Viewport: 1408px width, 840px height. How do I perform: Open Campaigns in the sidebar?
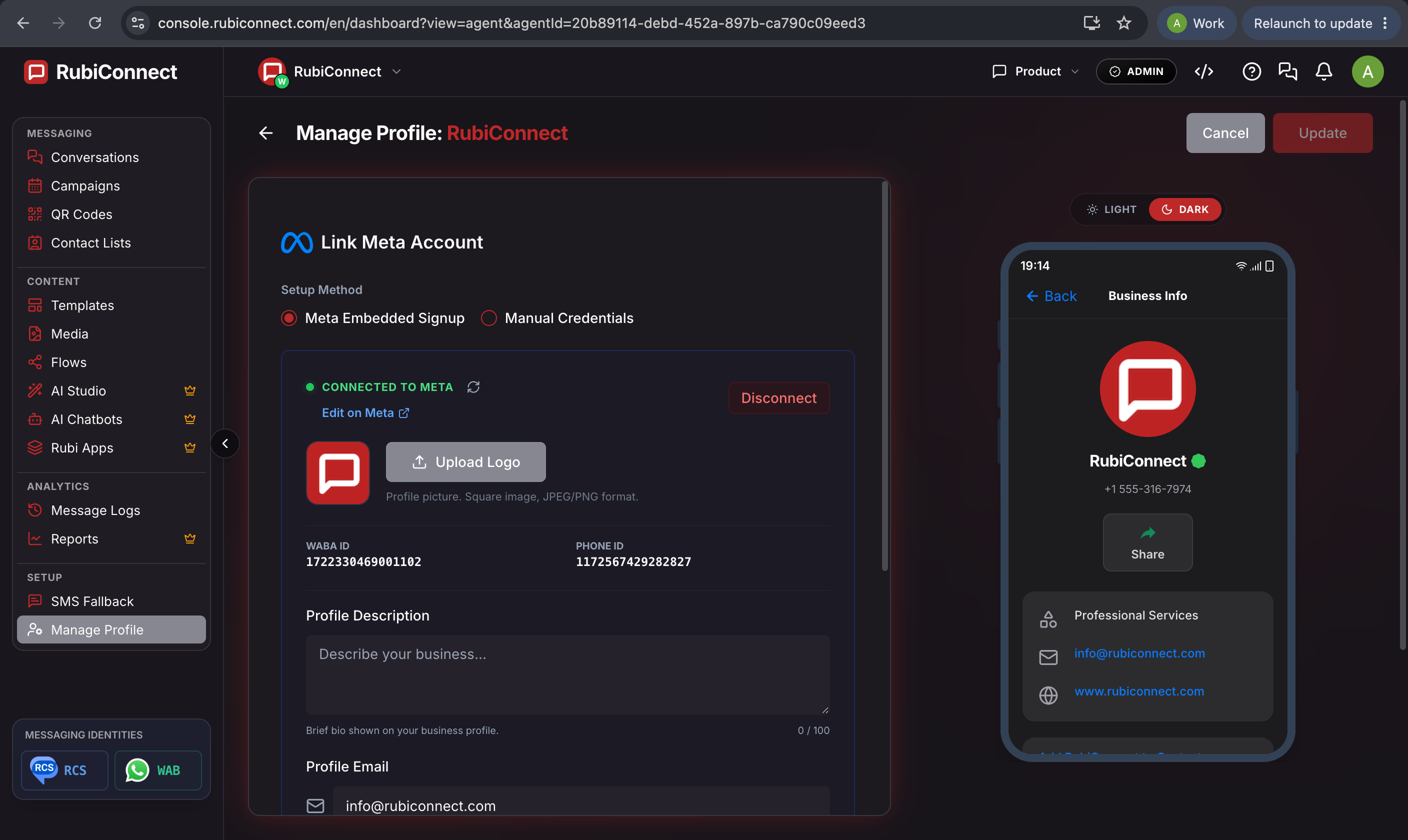pos(111,185)
